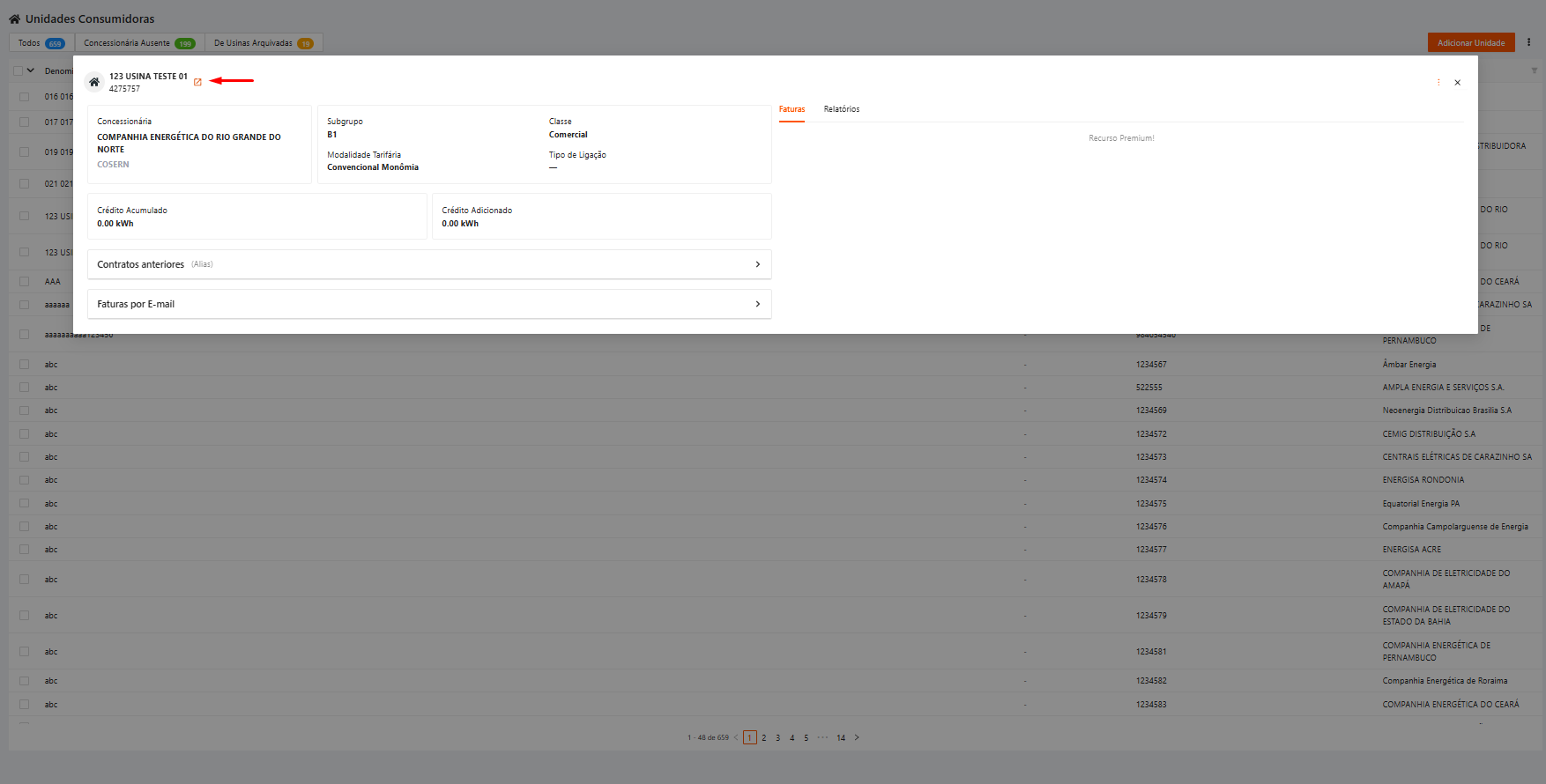Open external link icon beside 123 USINA TESTE 01

[x=197, y=82]
